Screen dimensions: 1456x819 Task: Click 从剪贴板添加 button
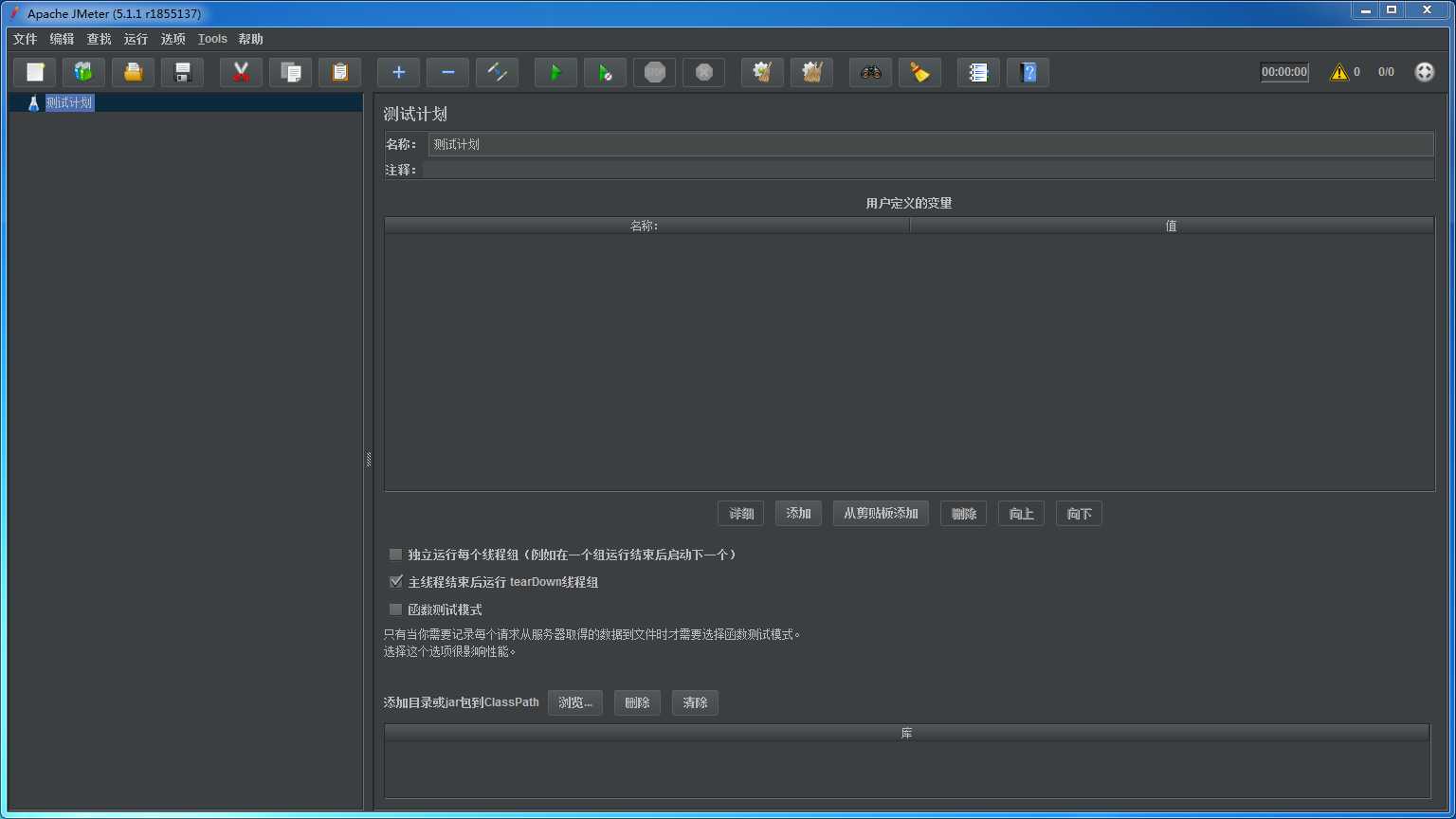pyautogui.click(x=882, y=514)
